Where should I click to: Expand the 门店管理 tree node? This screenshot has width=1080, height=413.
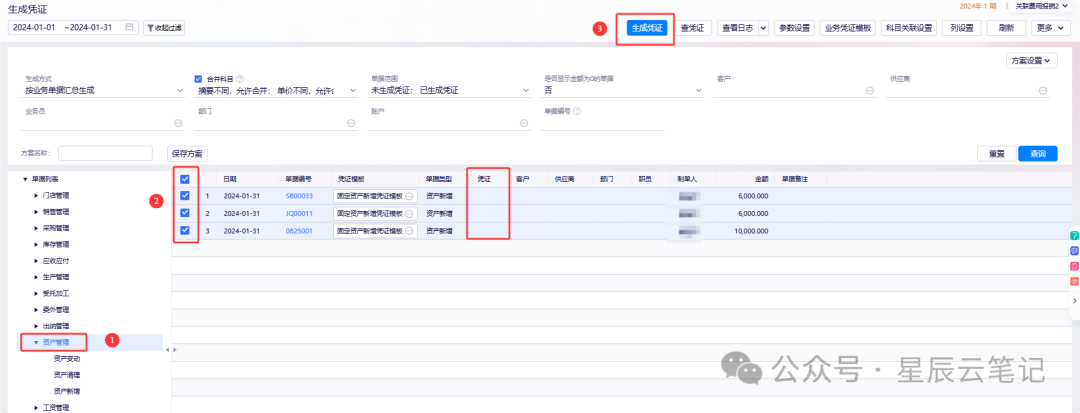pos(37,196)
